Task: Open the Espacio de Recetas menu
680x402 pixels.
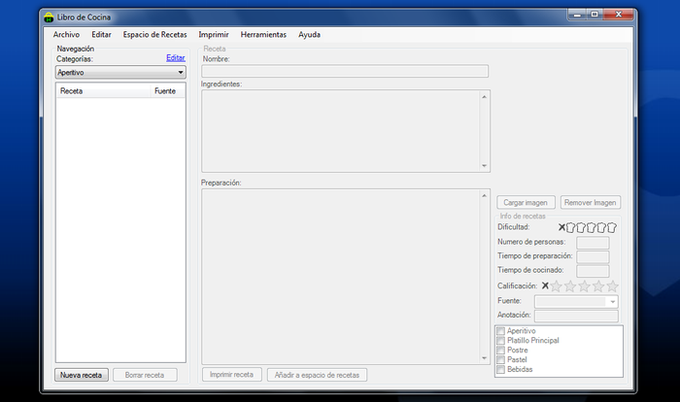Action: pyautogui.click(x=155, y=35)
